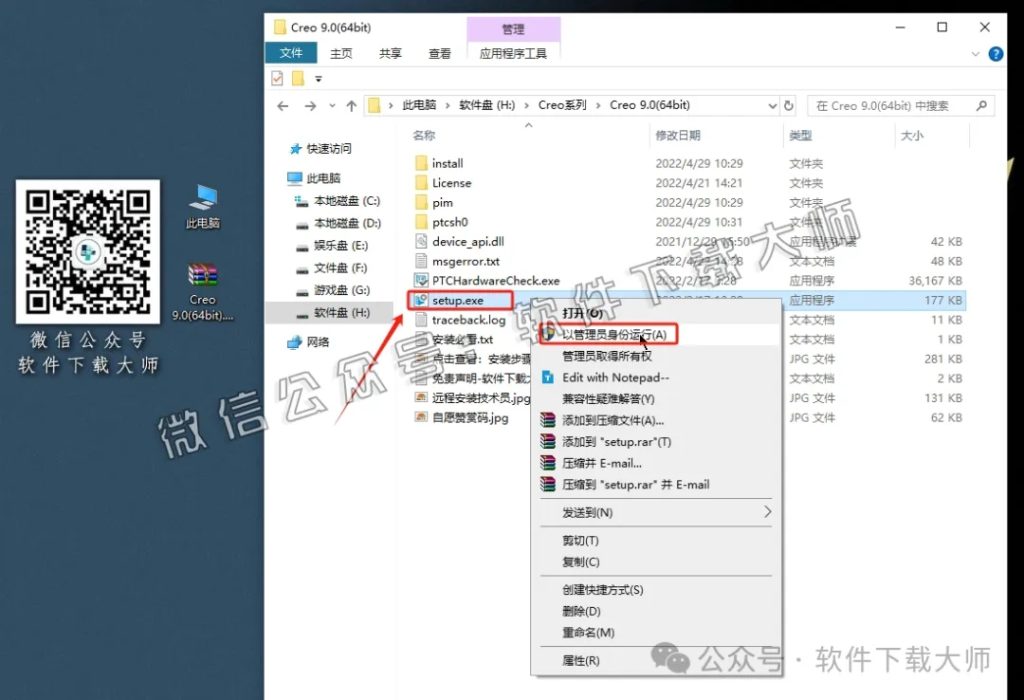Refresh the current folder view
The height and width of the screenshot is (700, 1024).
tap(789, 106)
